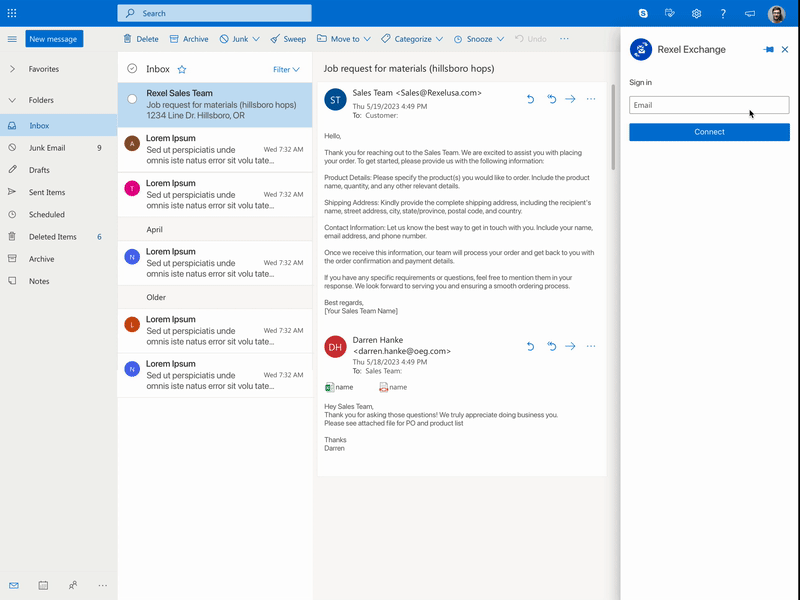Open the My Day to-do icon
Screen dimensions: 800x600
670,13
